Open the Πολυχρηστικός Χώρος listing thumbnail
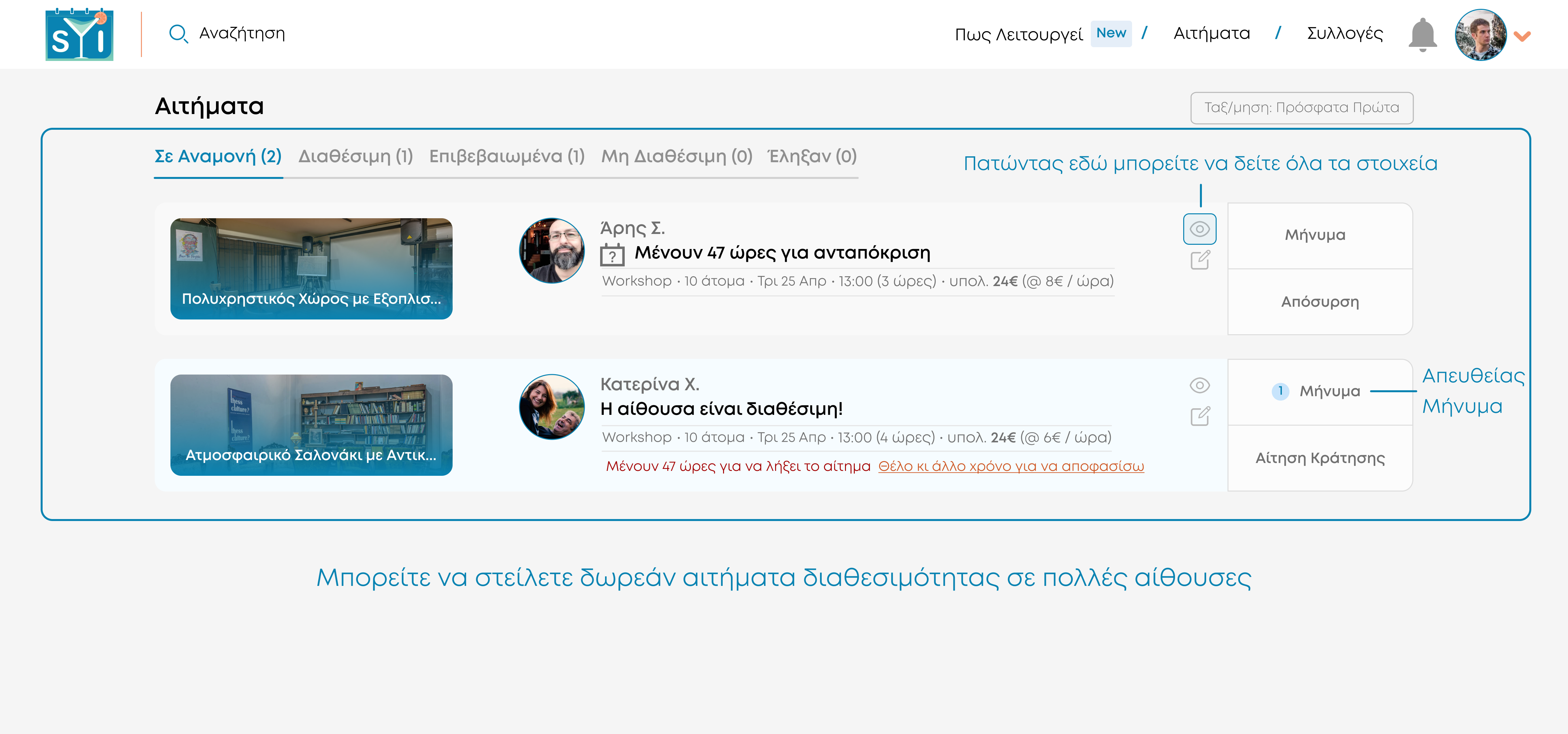Screen dimensions: 1568x734 [x=311, y=268]
